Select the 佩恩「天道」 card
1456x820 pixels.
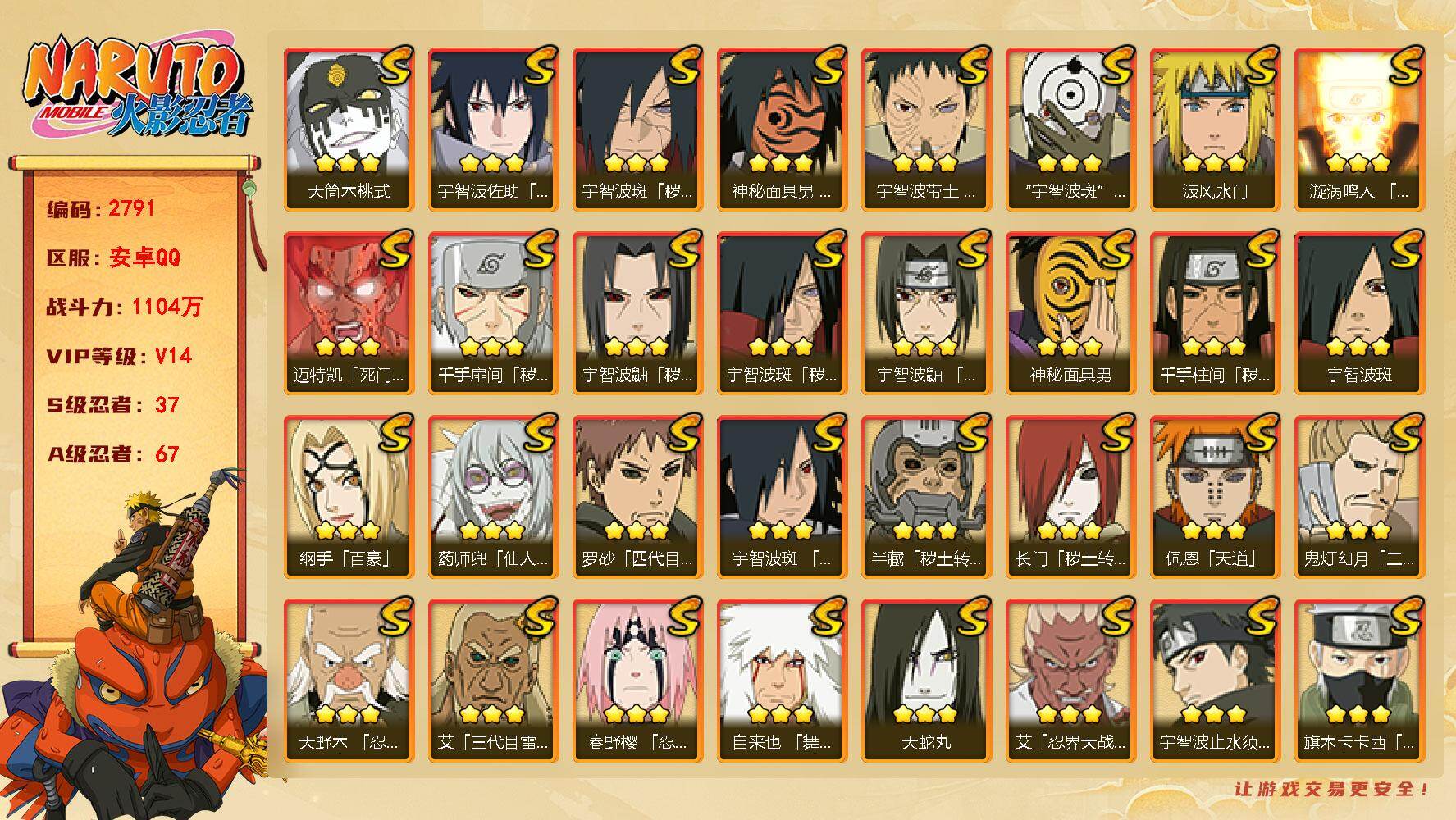click(1216, 497)
